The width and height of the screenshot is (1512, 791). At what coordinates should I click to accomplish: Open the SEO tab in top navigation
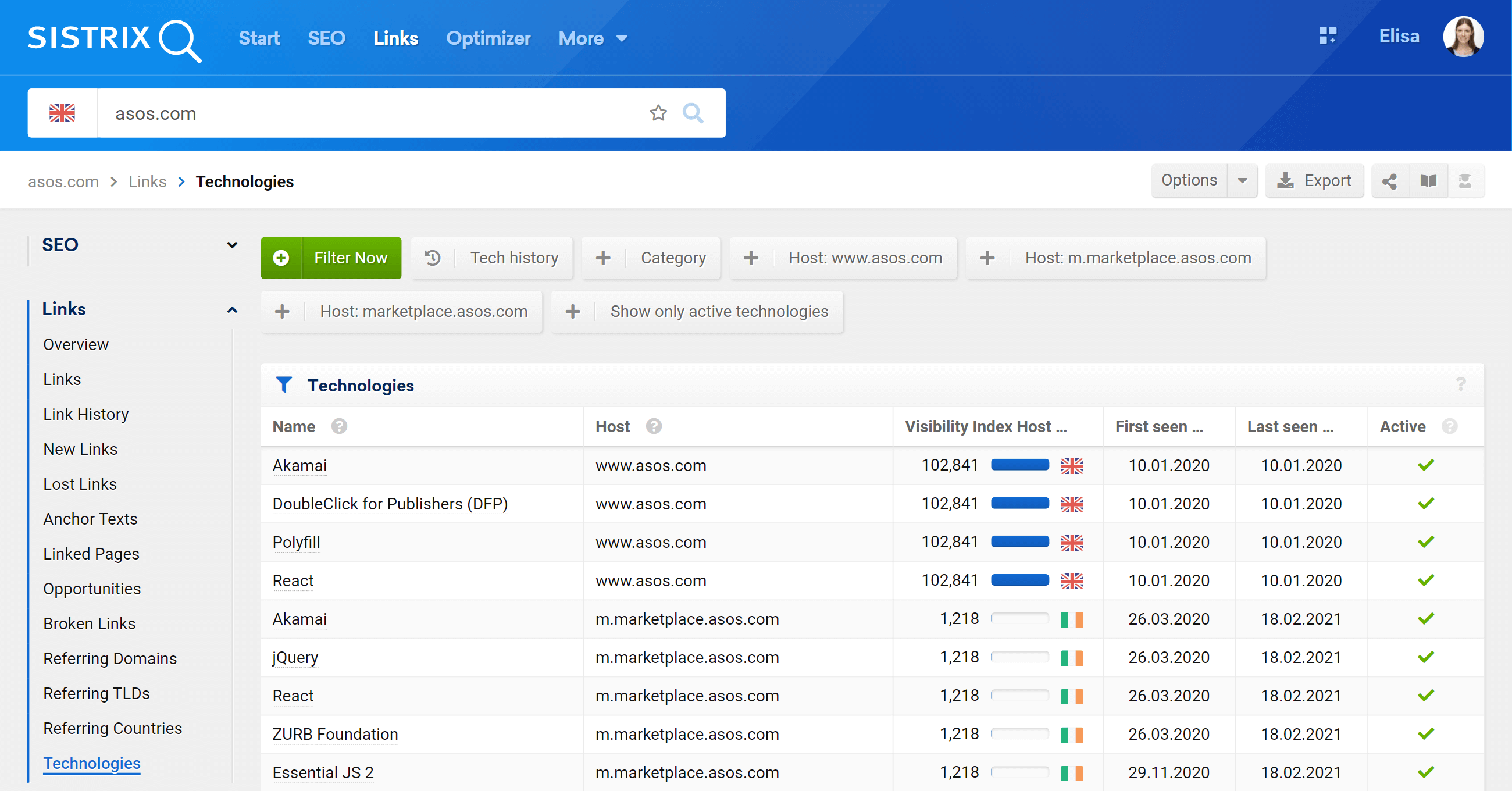pyautogui.click(x=326, y=39)
